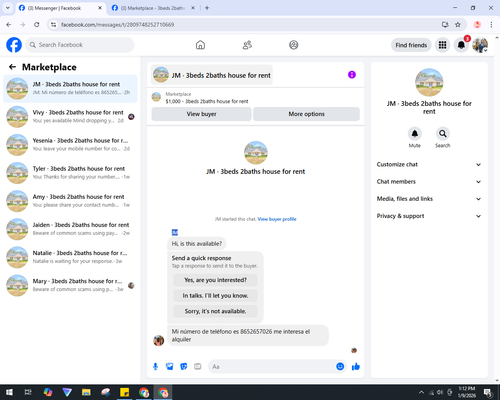The image size is (500, 400).
Task: Open a new browser tab
Action: click(x=207, y=8)
